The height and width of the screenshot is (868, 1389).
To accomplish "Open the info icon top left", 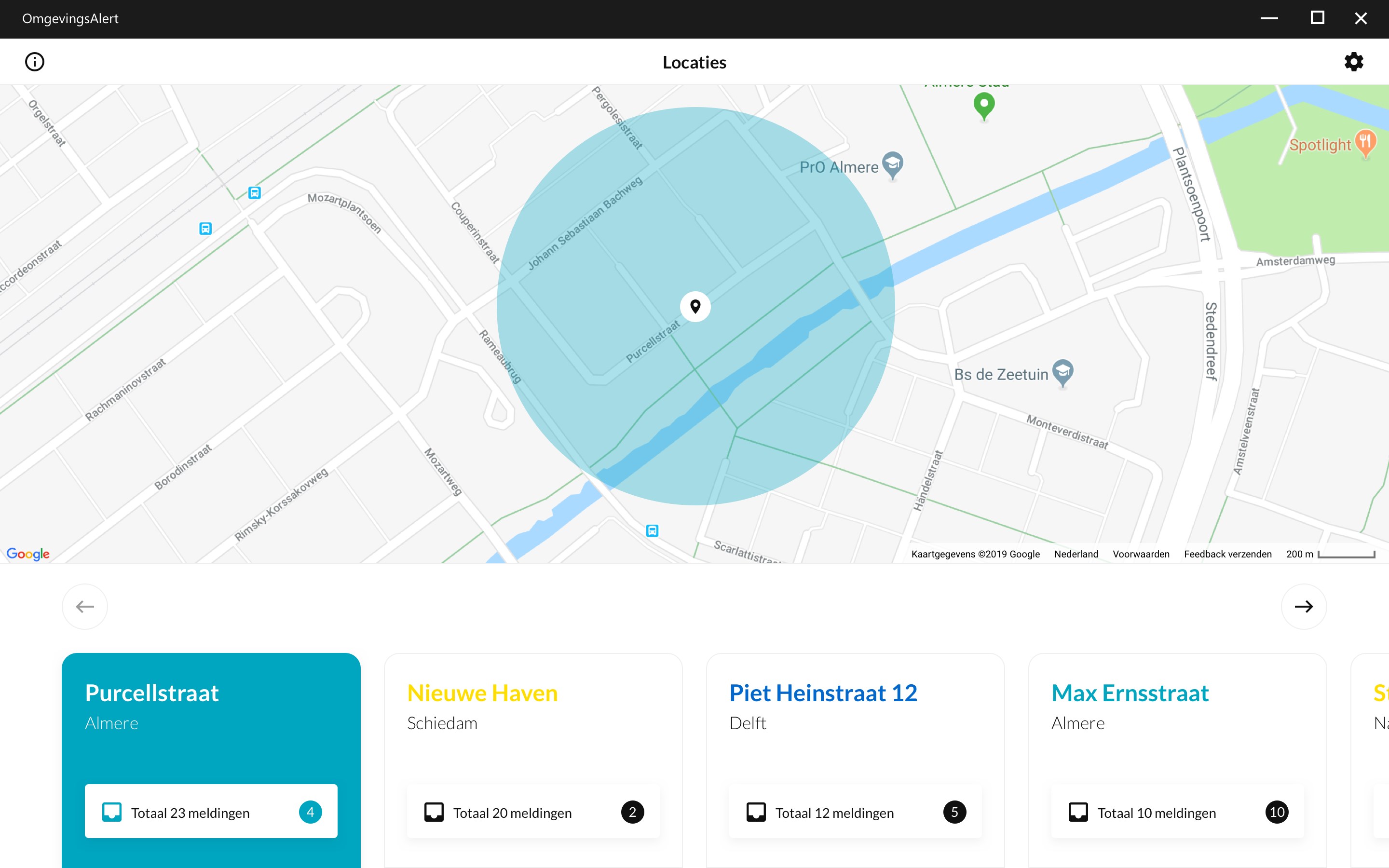I will (34, 62).
